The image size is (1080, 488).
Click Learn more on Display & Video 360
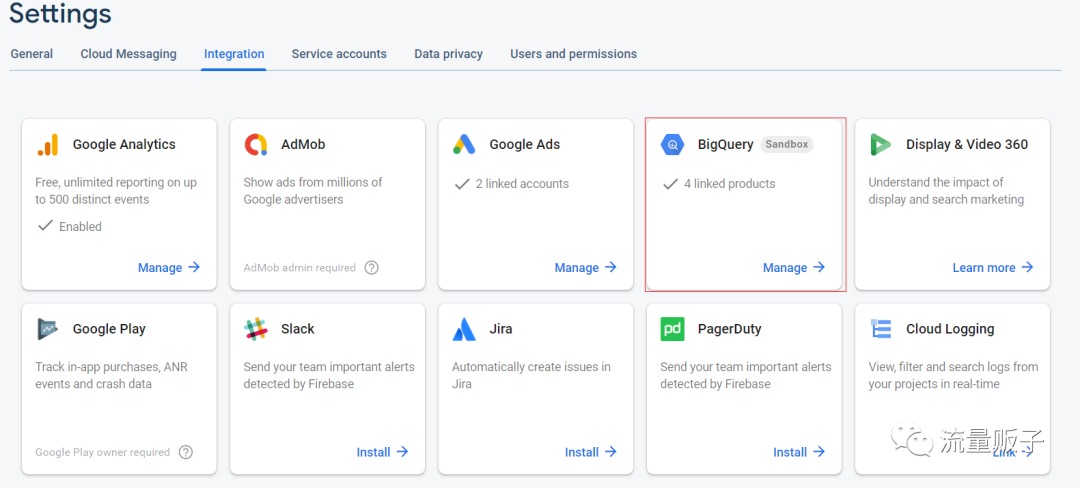pyautogui.click(x=992, y=268)
